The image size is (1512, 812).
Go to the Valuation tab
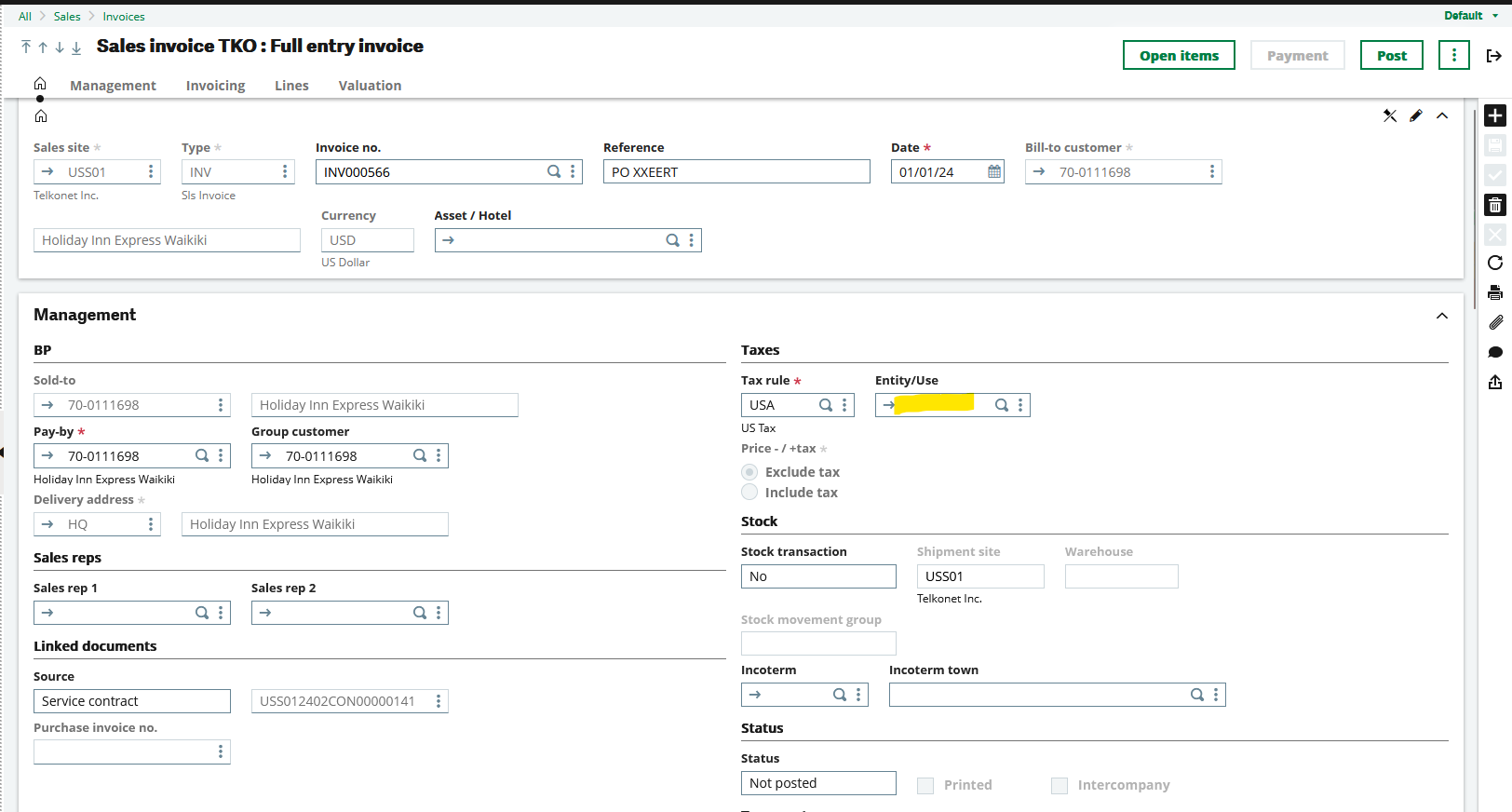point(370,86)
